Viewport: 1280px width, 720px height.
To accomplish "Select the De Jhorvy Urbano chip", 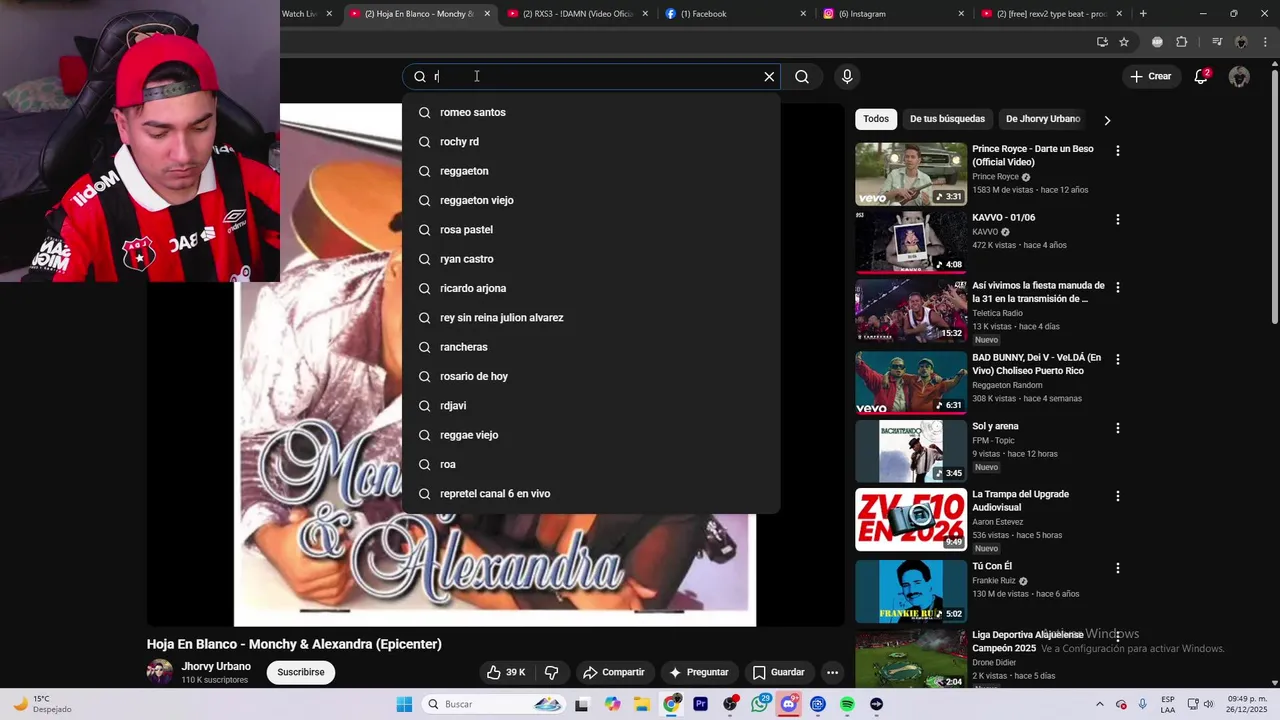I will (x=1043, y=119).
